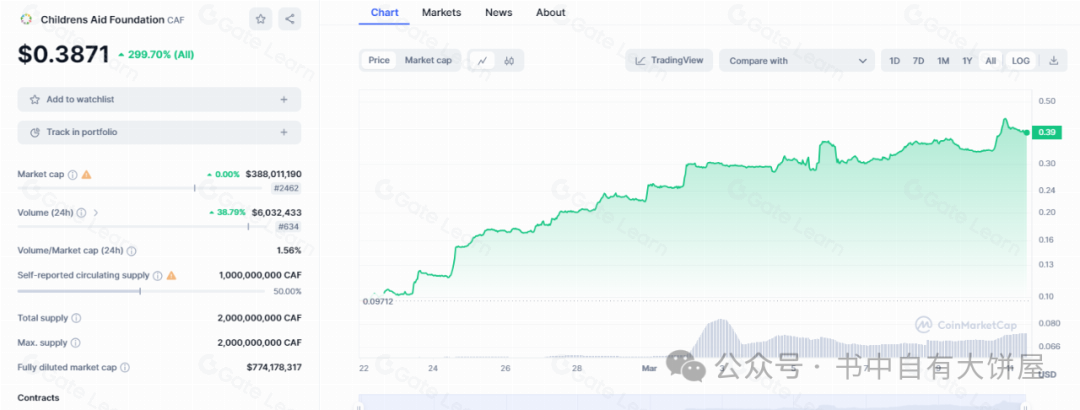Select the candlestick chart icon
This screenshot has width=1080, height=410.
click(509, 61)
